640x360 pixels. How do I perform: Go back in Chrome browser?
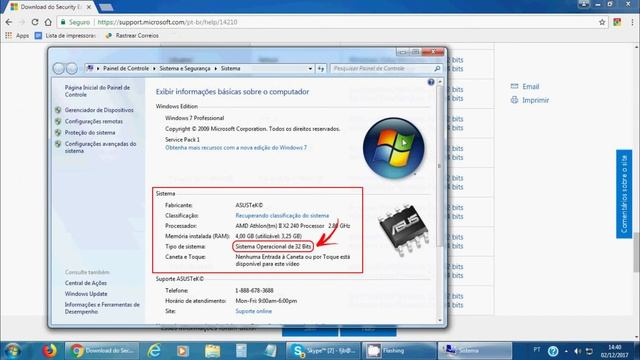[9, 22]
